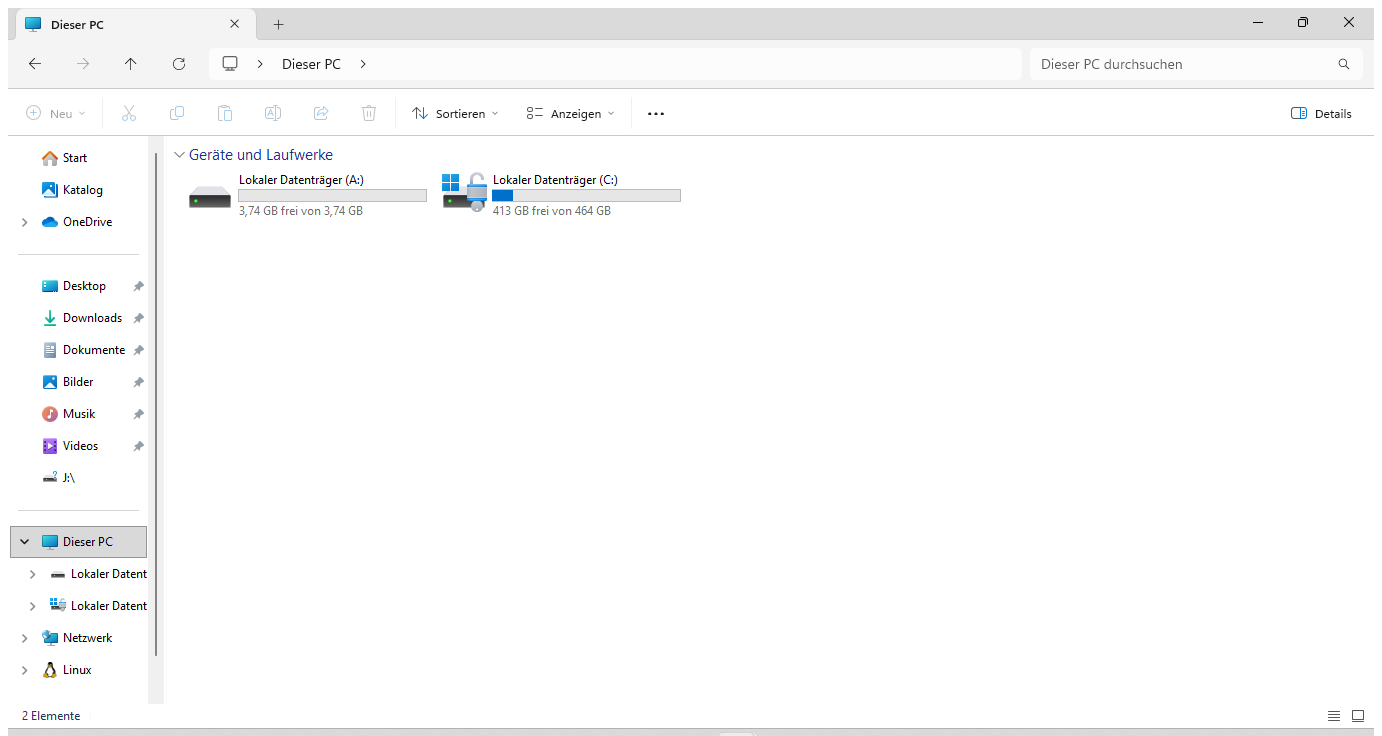Open a new Explorer tab
The width and height of the screenshot is (1382, 736).
pos(278,24)
